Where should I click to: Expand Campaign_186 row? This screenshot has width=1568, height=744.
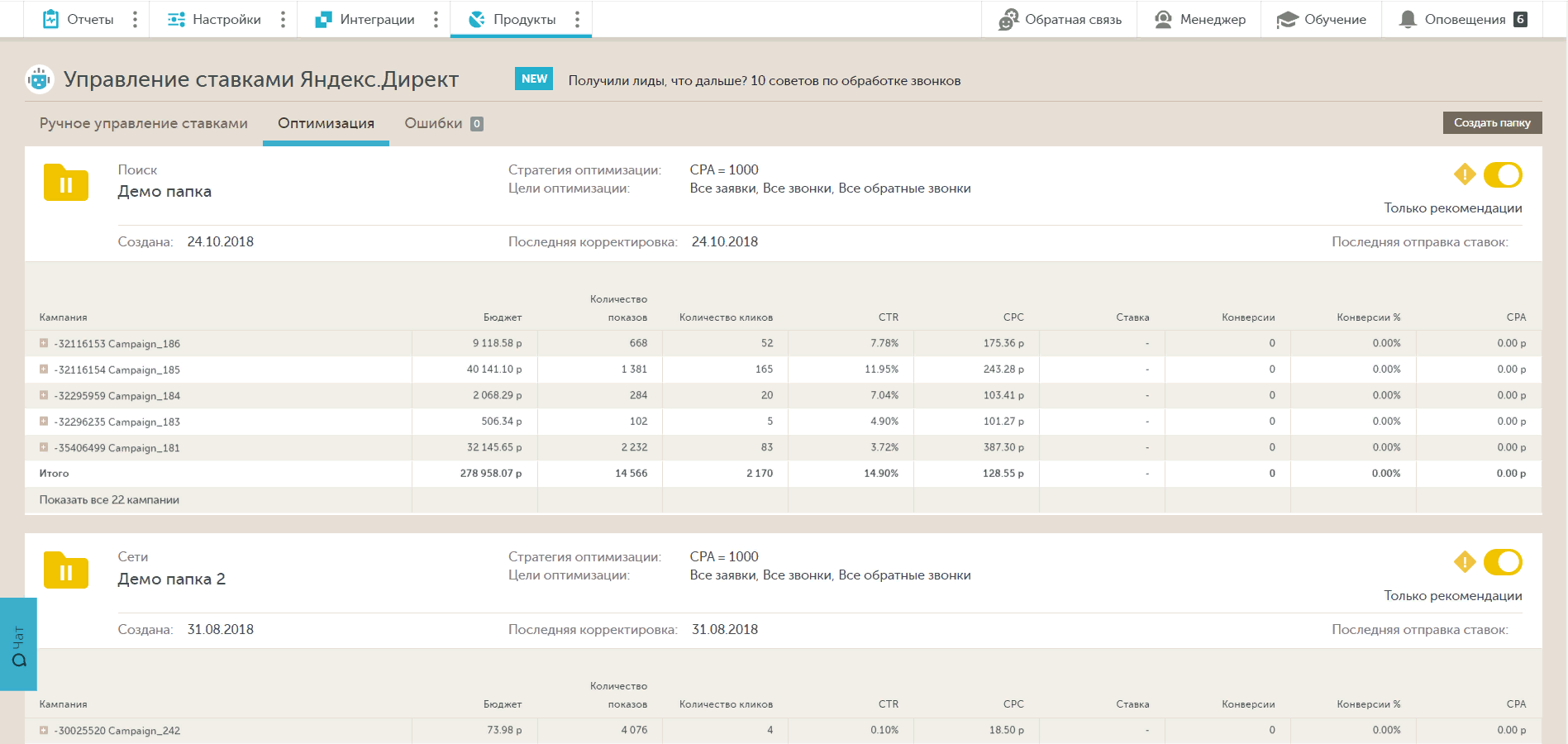44,343
